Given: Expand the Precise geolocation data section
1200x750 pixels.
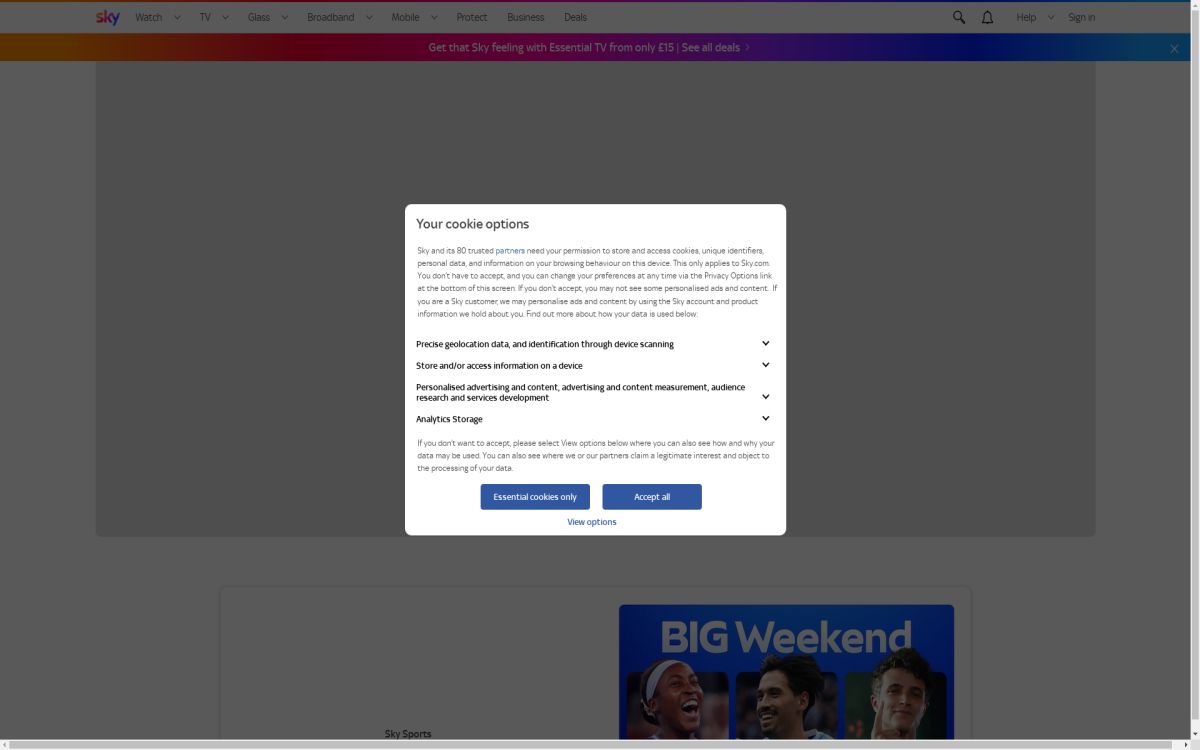Looking at the screenshot, I should (x=765, y=343).
